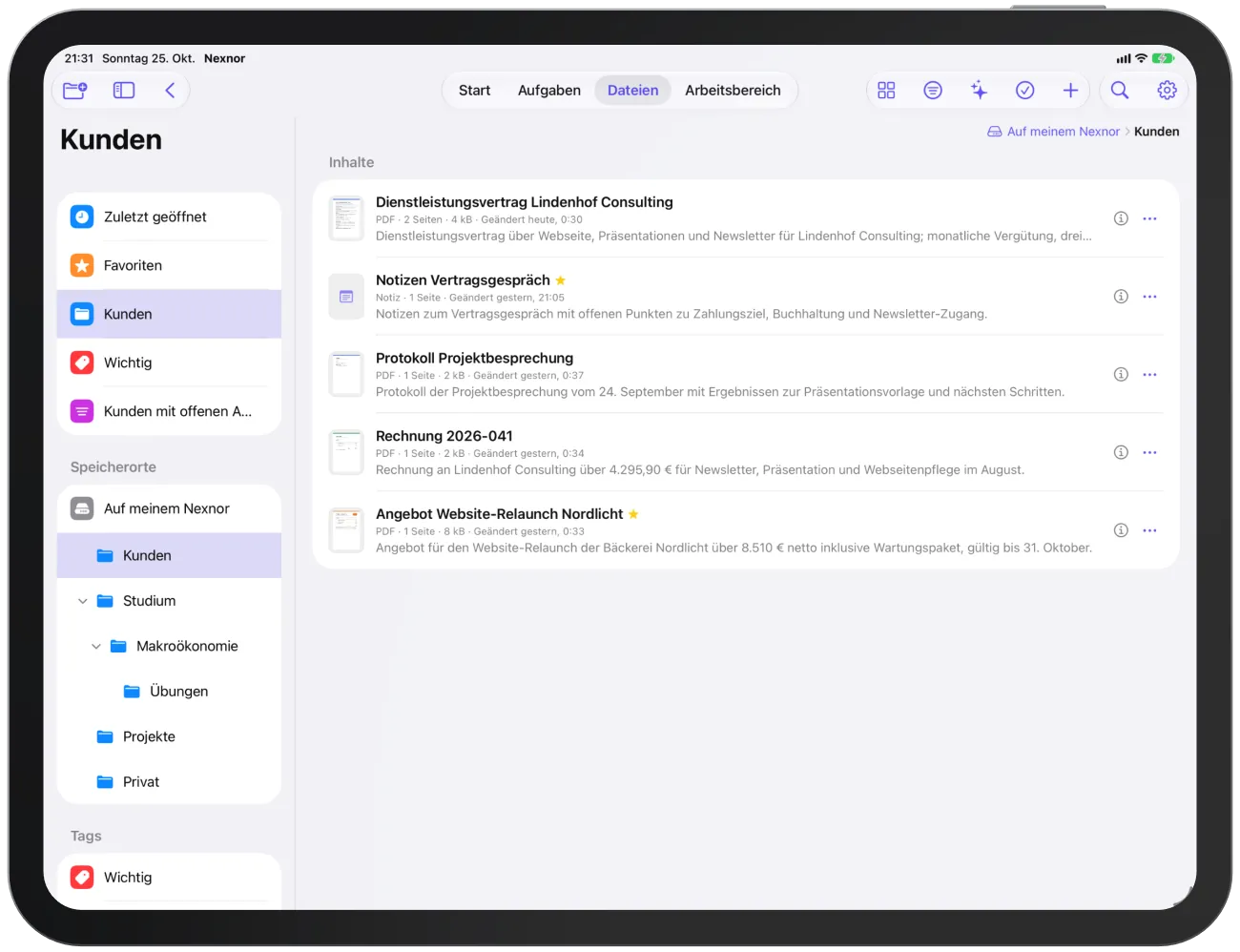This screenshot has width=1240, height=952.
Task: Show info for Protokoll Projektbesprechung
Action: point(1122,375)
